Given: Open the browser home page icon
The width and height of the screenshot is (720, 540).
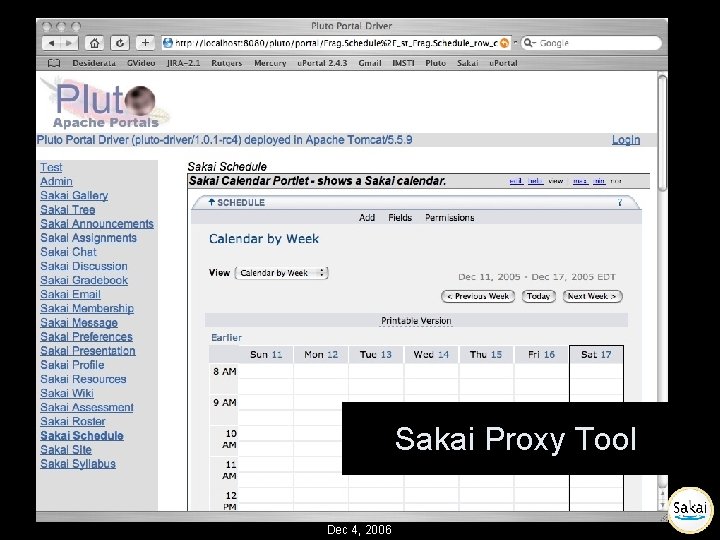Looking at the screenshot, I should (94, 43).
